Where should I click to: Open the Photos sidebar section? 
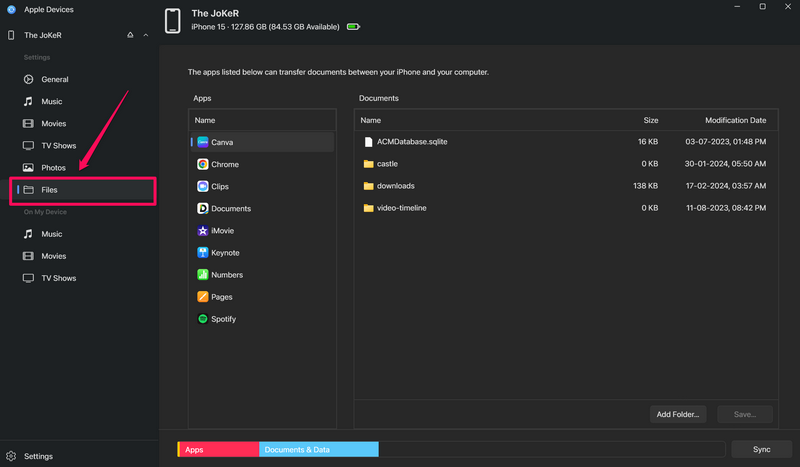click(53, 168)
